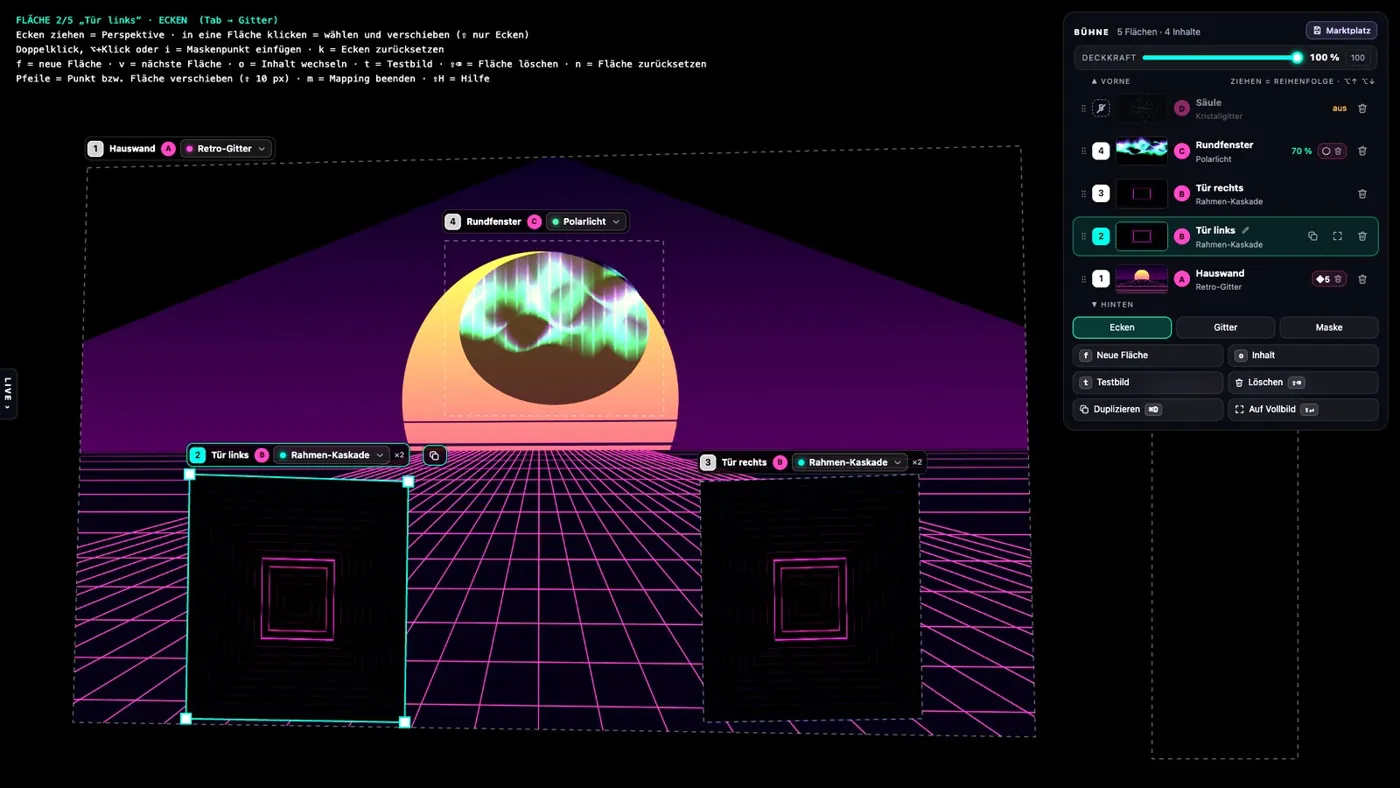Click the '3 Tür rechts' label on the canvas
The width and height of the screenshot is (1400, 788).
(x=735, y=463)
